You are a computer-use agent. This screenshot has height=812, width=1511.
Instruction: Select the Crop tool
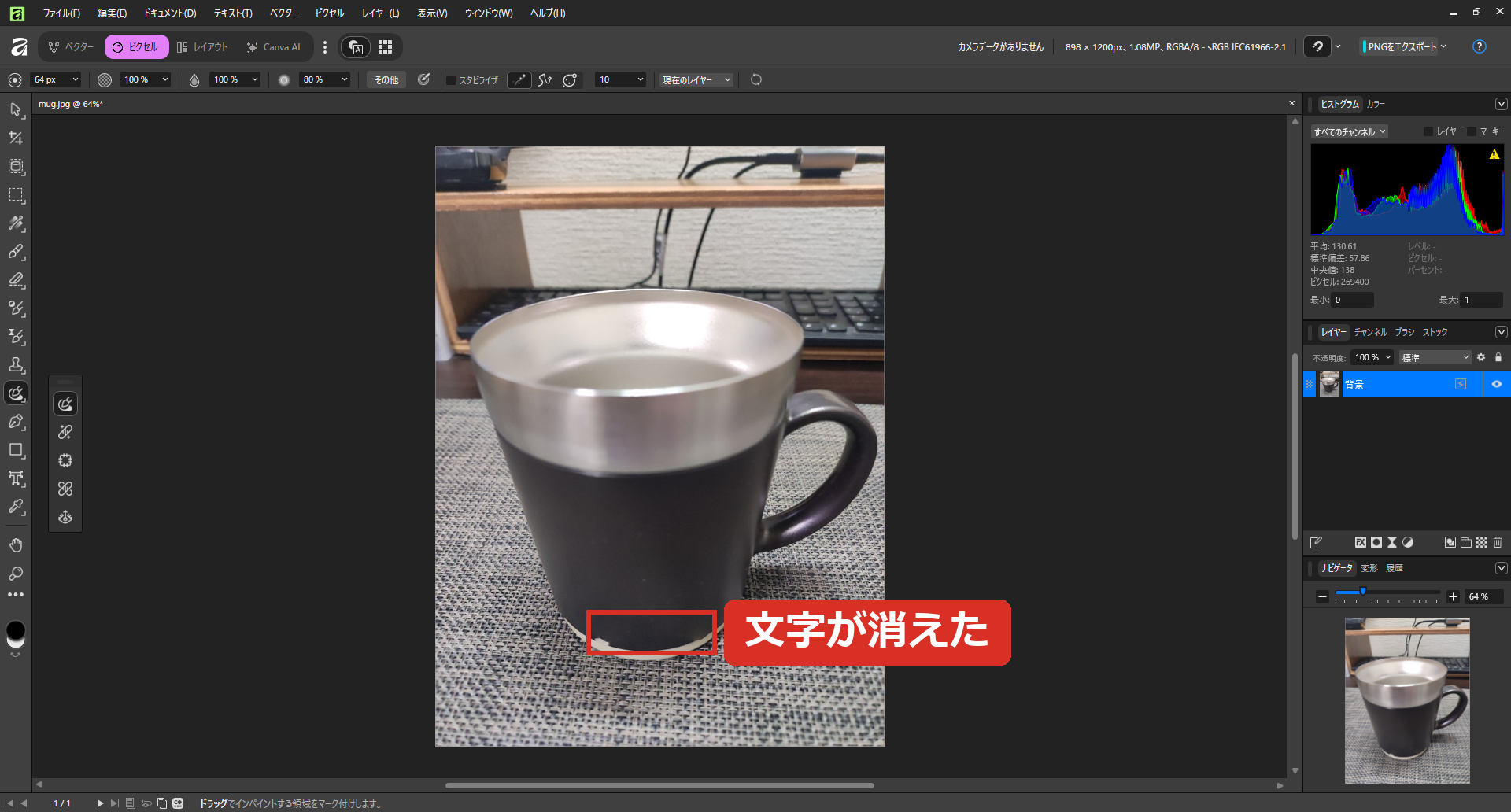pos(16,138)
